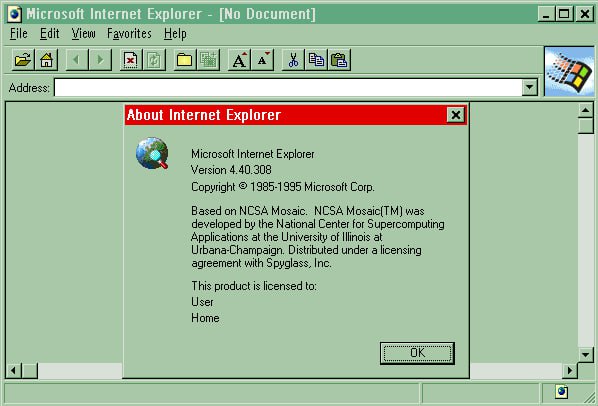Viewport: 598px width, 406px height.
Task: Open the Help menu
Action: click(x=175, y=34)
